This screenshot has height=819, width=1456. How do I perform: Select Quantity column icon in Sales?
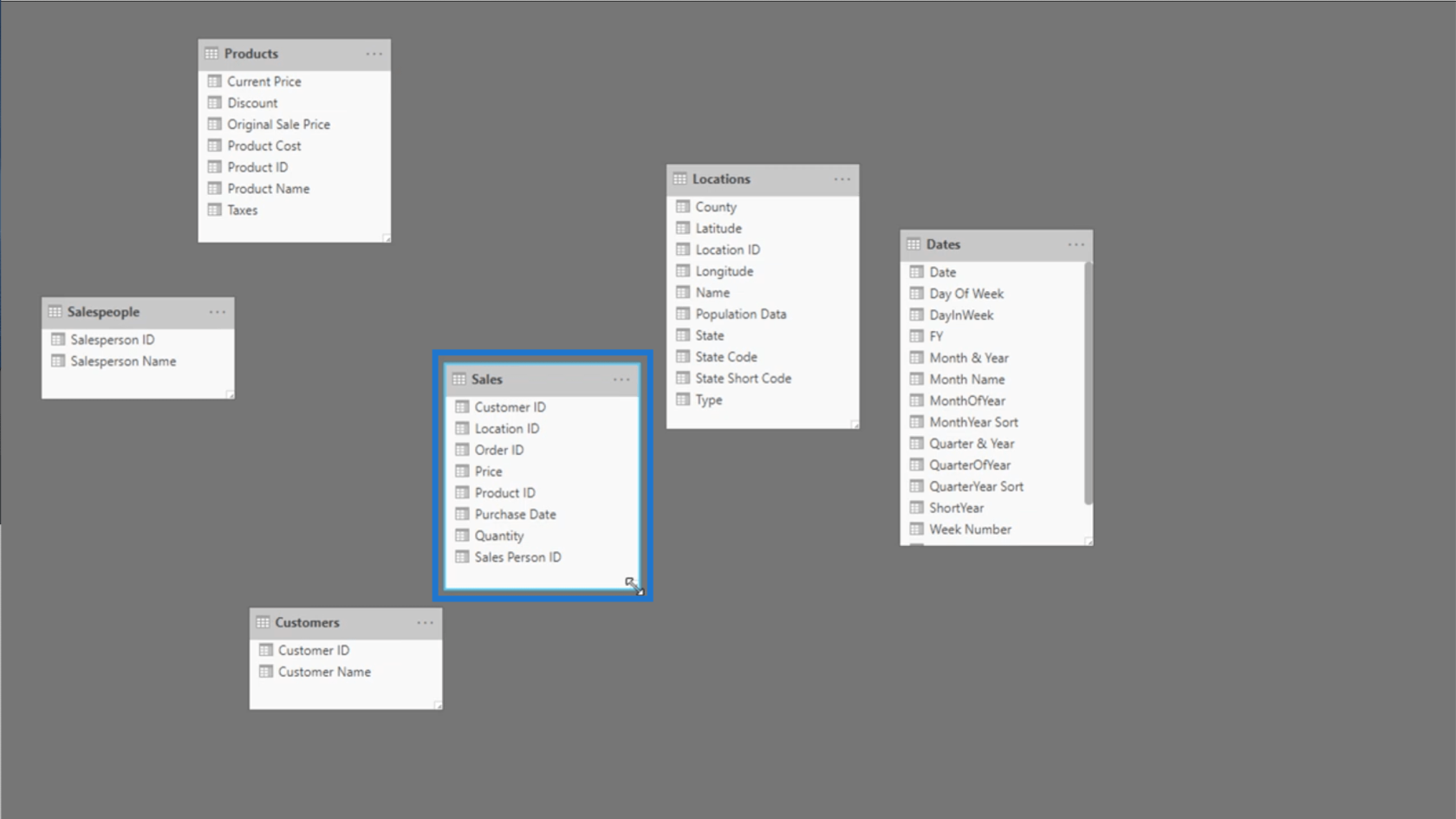click(462, 536)
